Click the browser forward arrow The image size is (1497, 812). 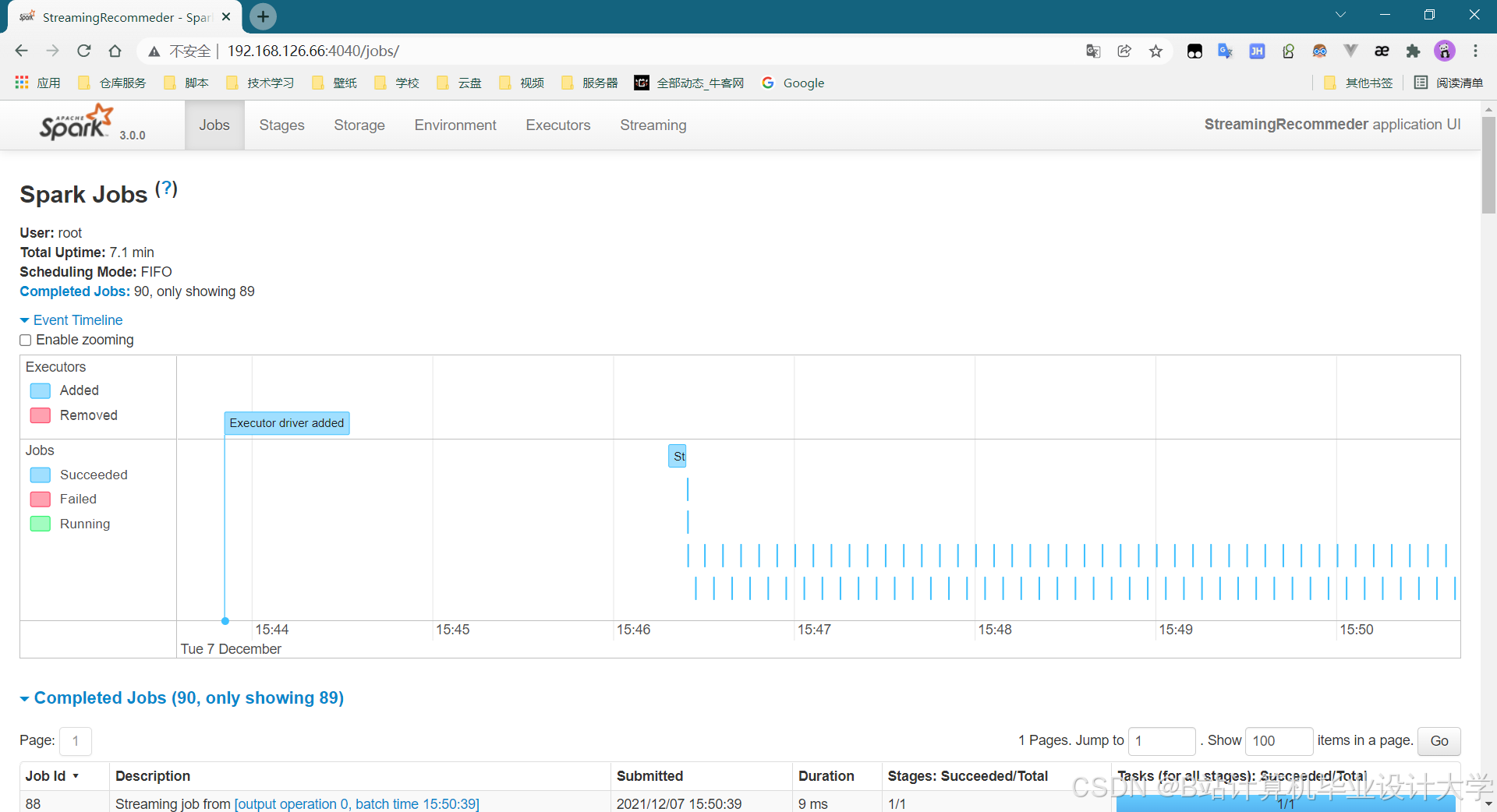tap(52, 51)
